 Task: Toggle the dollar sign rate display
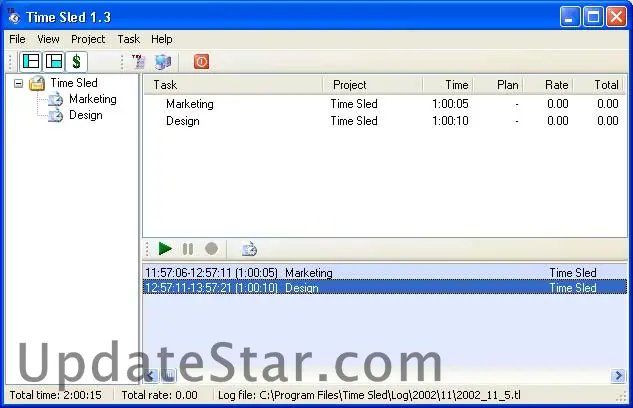coord(76,61)
